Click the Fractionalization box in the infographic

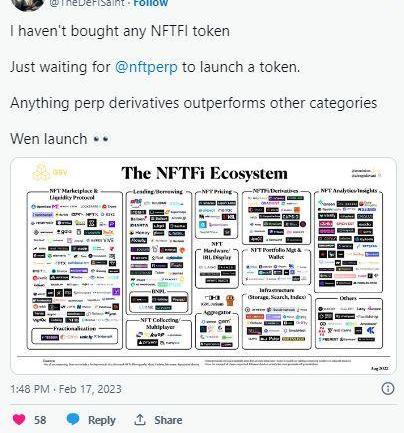coord(75,335)
